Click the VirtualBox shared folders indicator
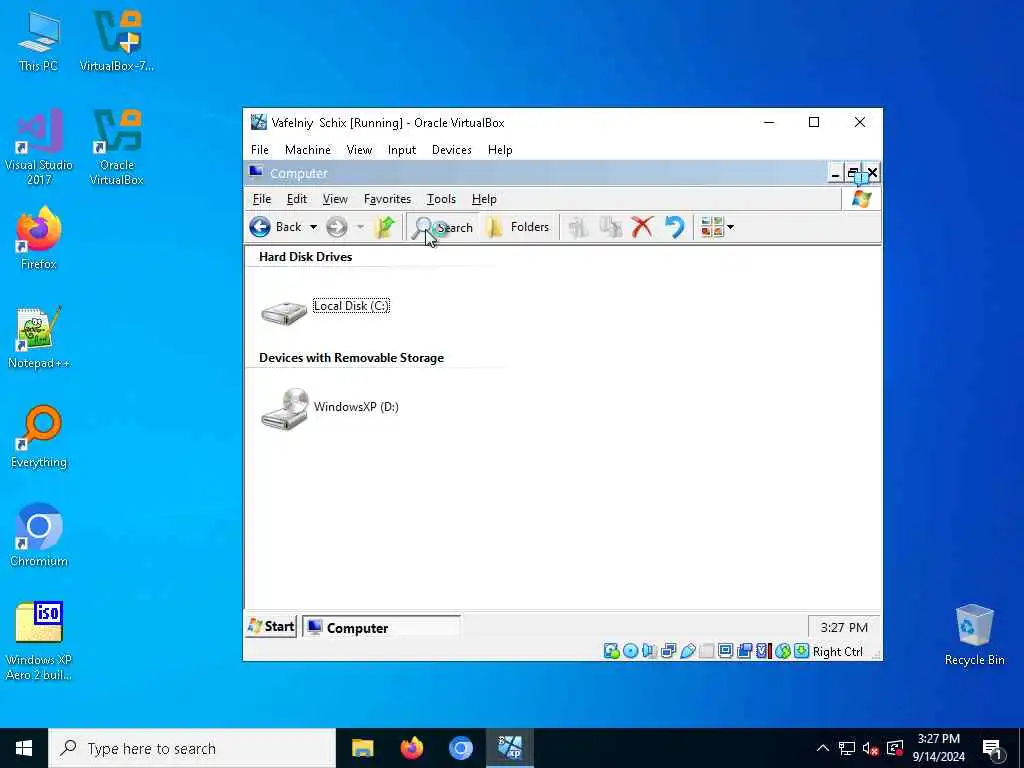The height and width of the screenshot is (768, 1024). tap(707, 651)
